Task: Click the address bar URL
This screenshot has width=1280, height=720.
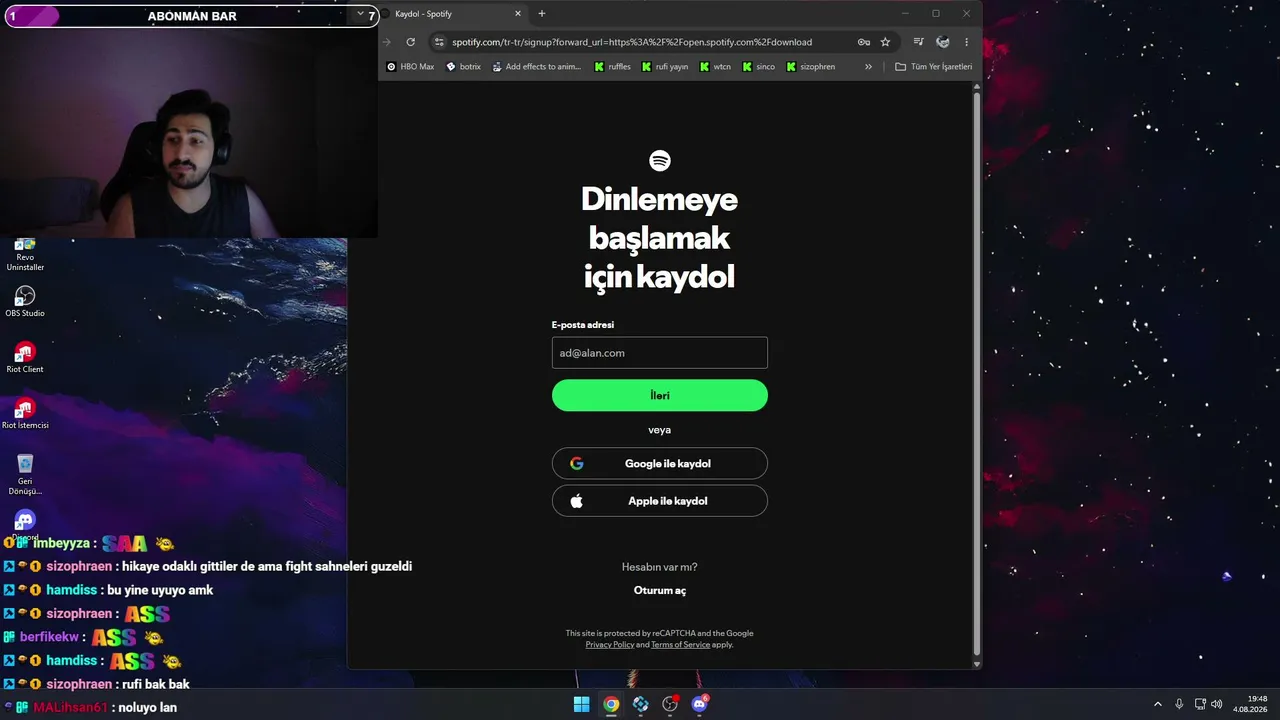Action: (632, 42)
